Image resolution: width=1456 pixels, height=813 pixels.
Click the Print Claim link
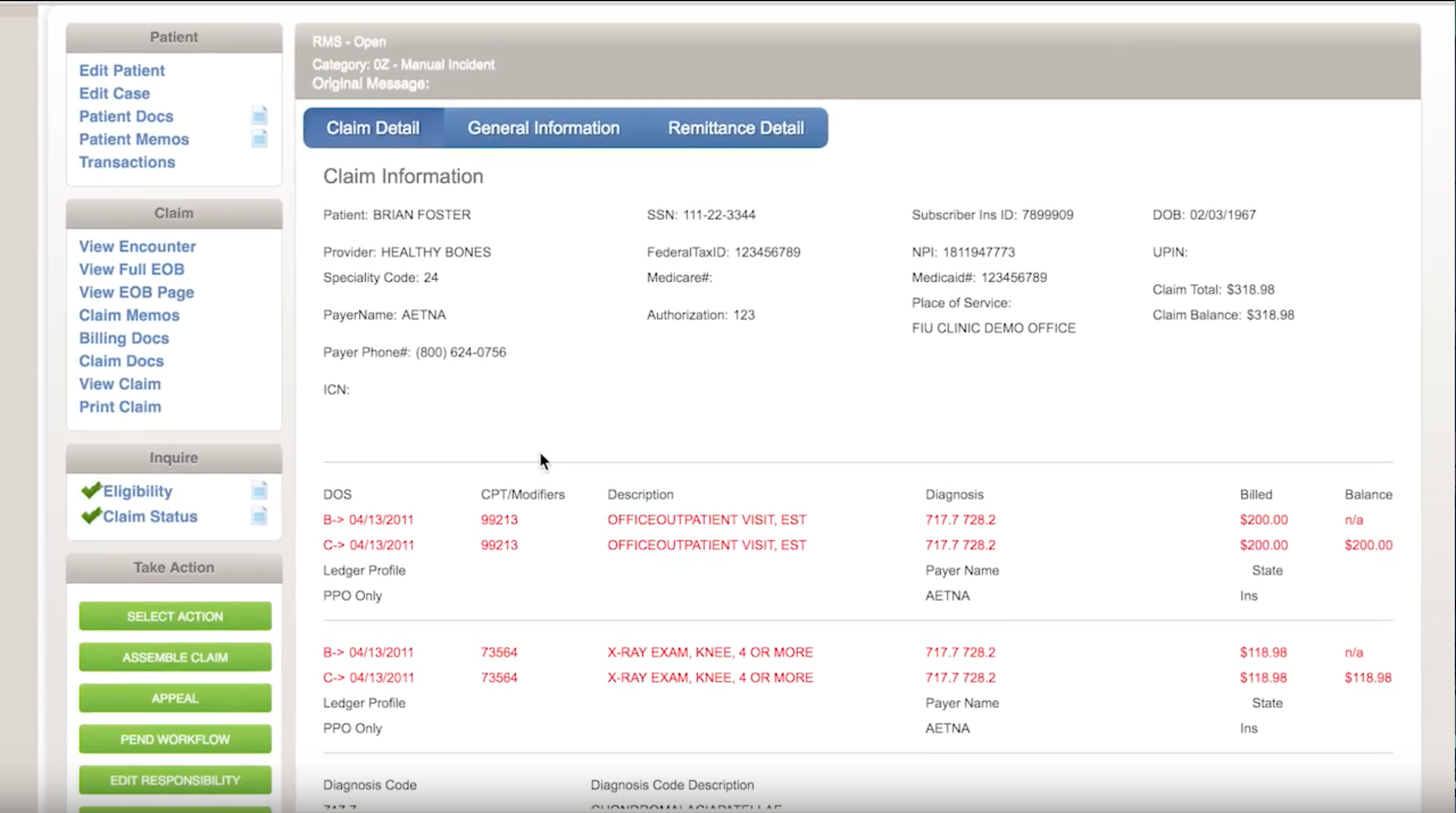(120, 406)
